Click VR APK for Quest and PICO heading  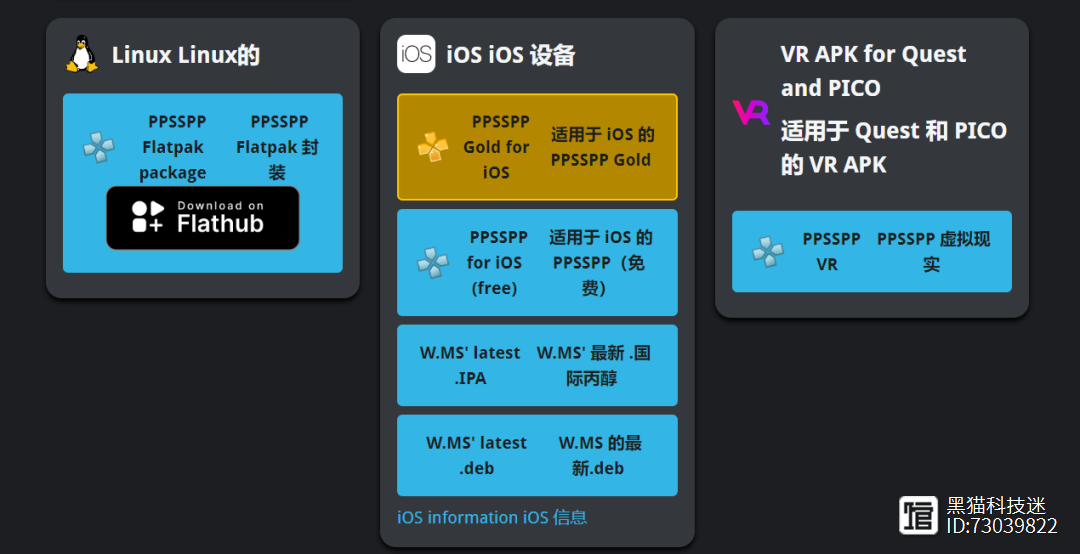click(x=873, y=71)
